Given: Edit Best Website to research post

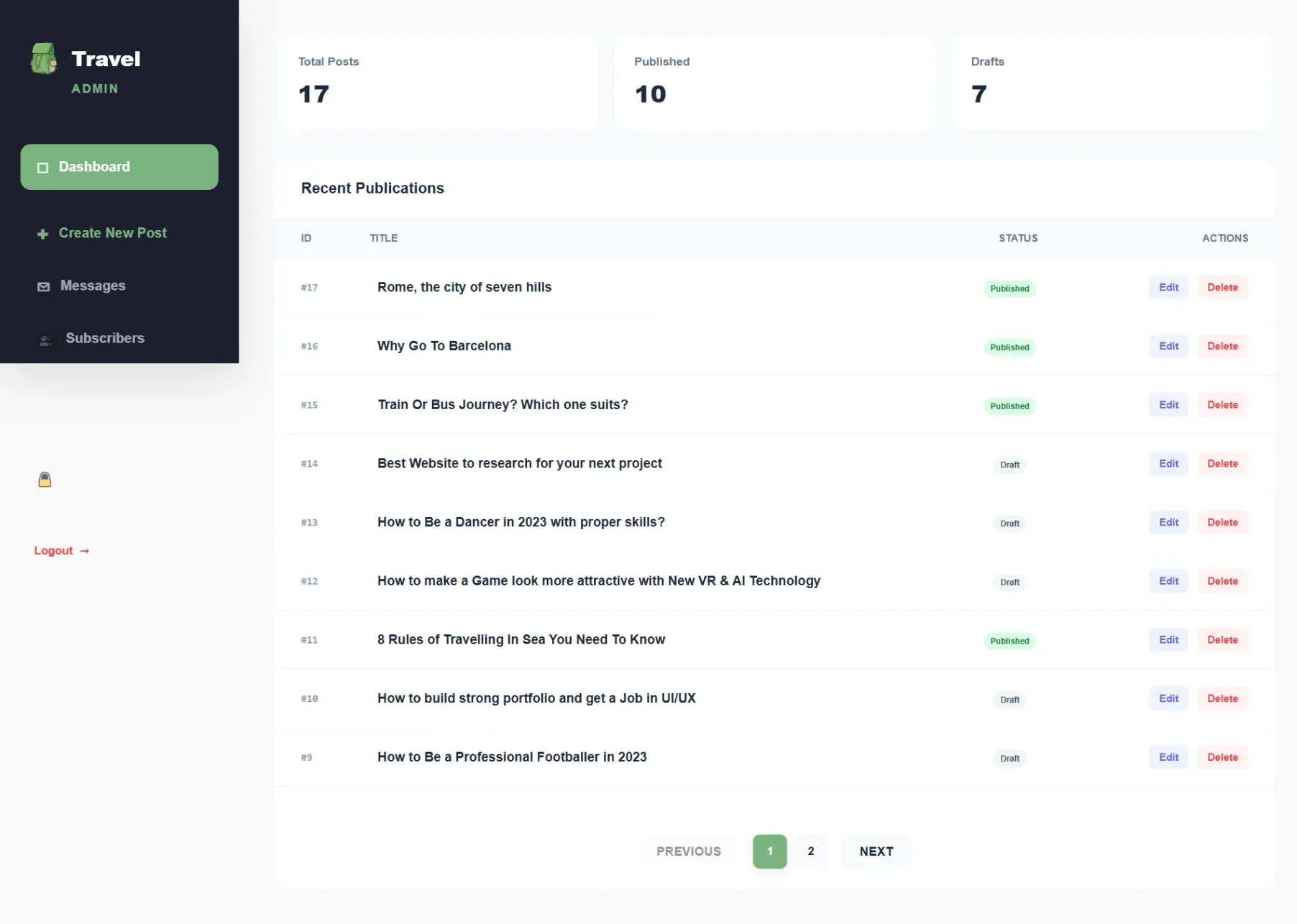Looking at the screenshot, I should coord(1168,464).
